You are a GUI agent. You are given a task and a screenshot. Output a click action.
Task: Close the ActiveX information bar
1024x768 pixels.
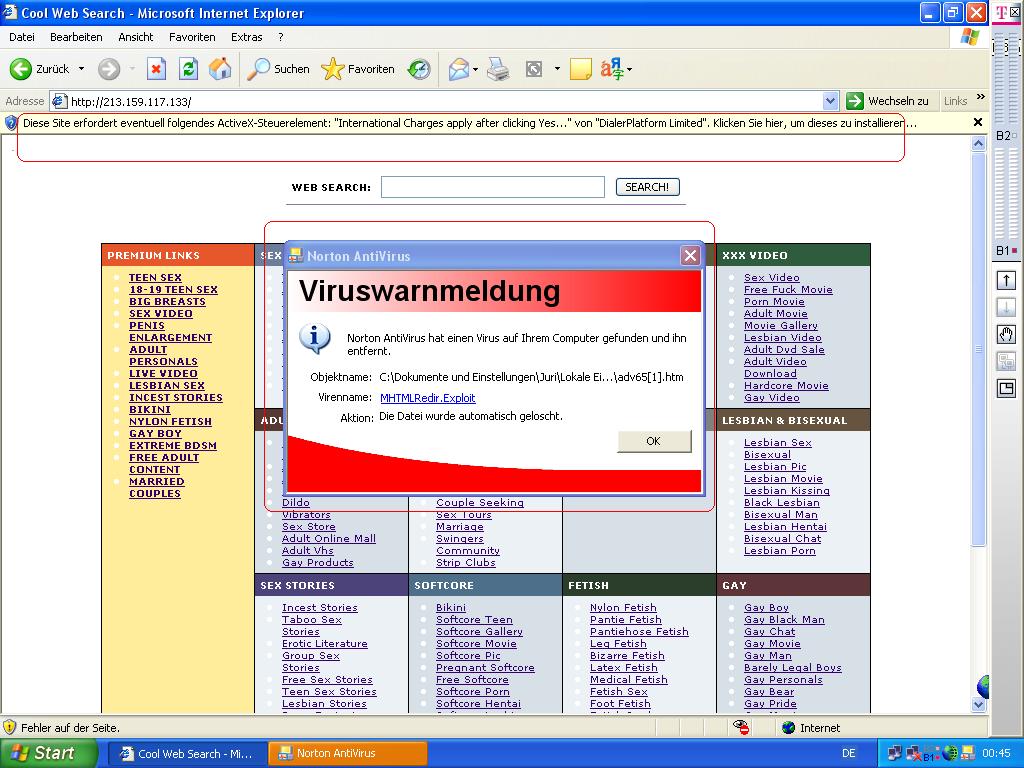click(x=978, y=122)
